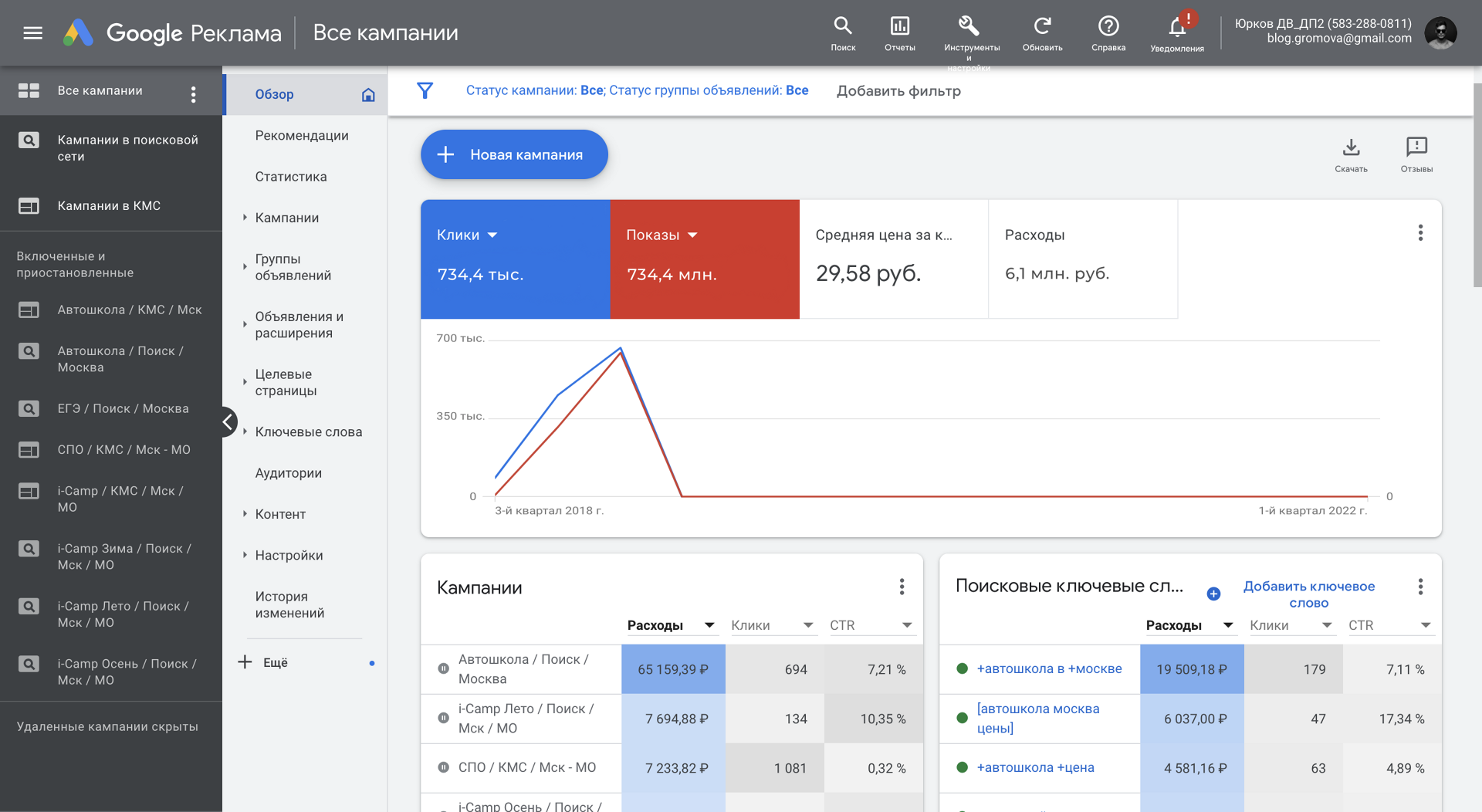Click the user profile avatar
This screenshot has height=812, width=1482.
coord(1440,32)
